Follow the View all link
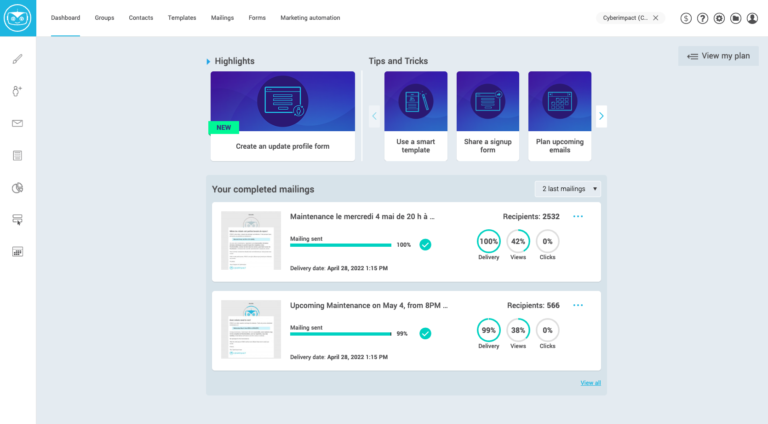This screenshot has height=424, width=768. (590, 383)
